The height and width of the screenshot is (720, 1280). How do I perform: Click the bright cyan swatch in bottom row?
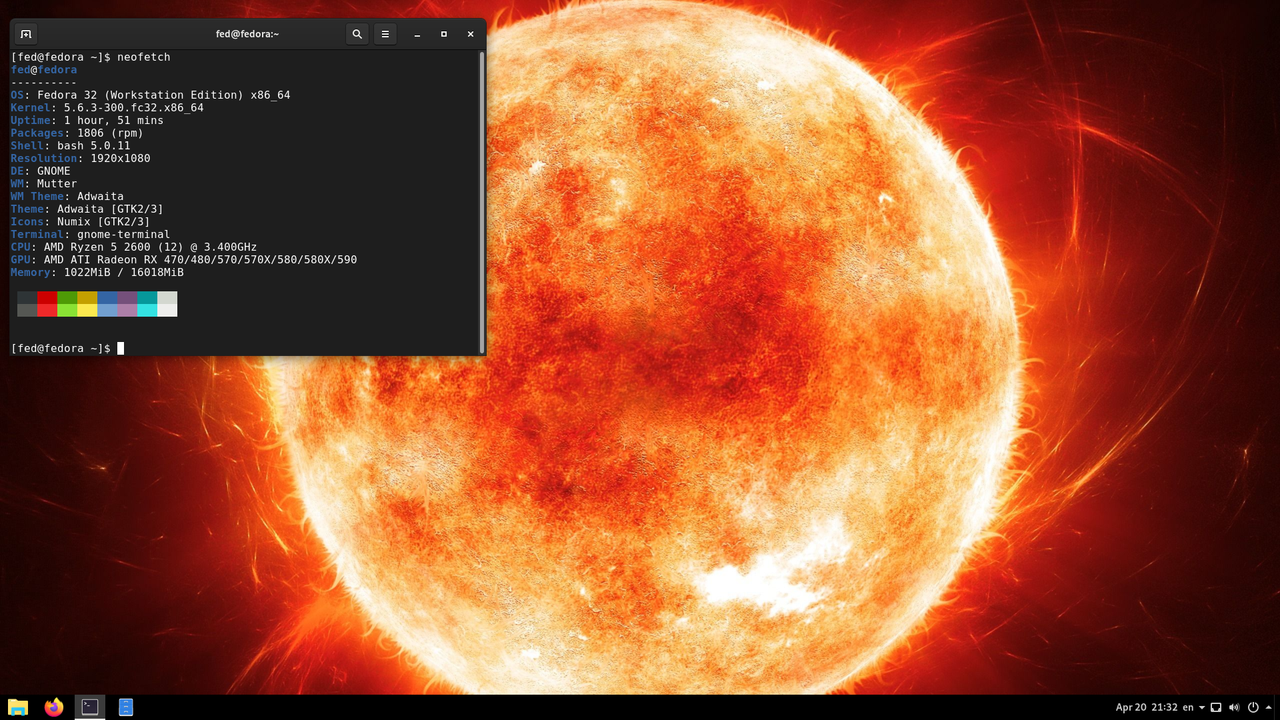147,310
